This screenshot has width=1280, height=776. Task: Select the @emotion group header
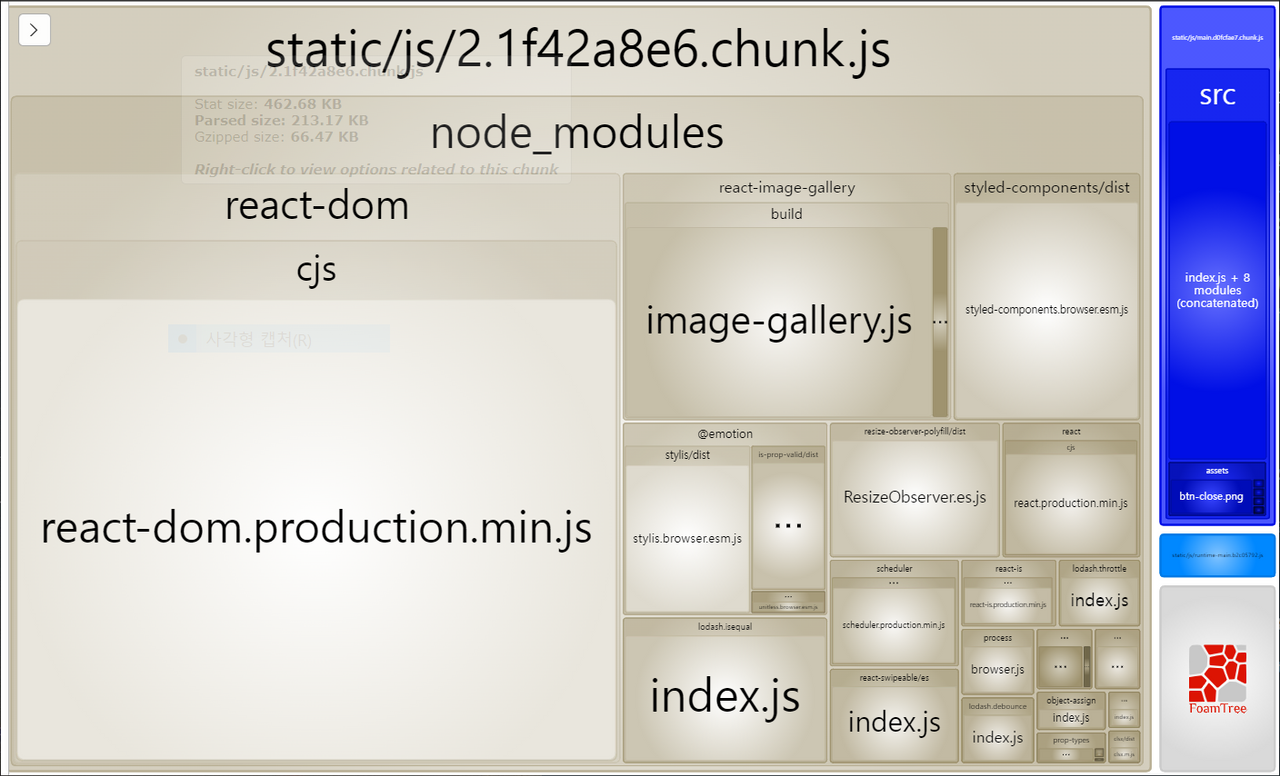[725, 434]
